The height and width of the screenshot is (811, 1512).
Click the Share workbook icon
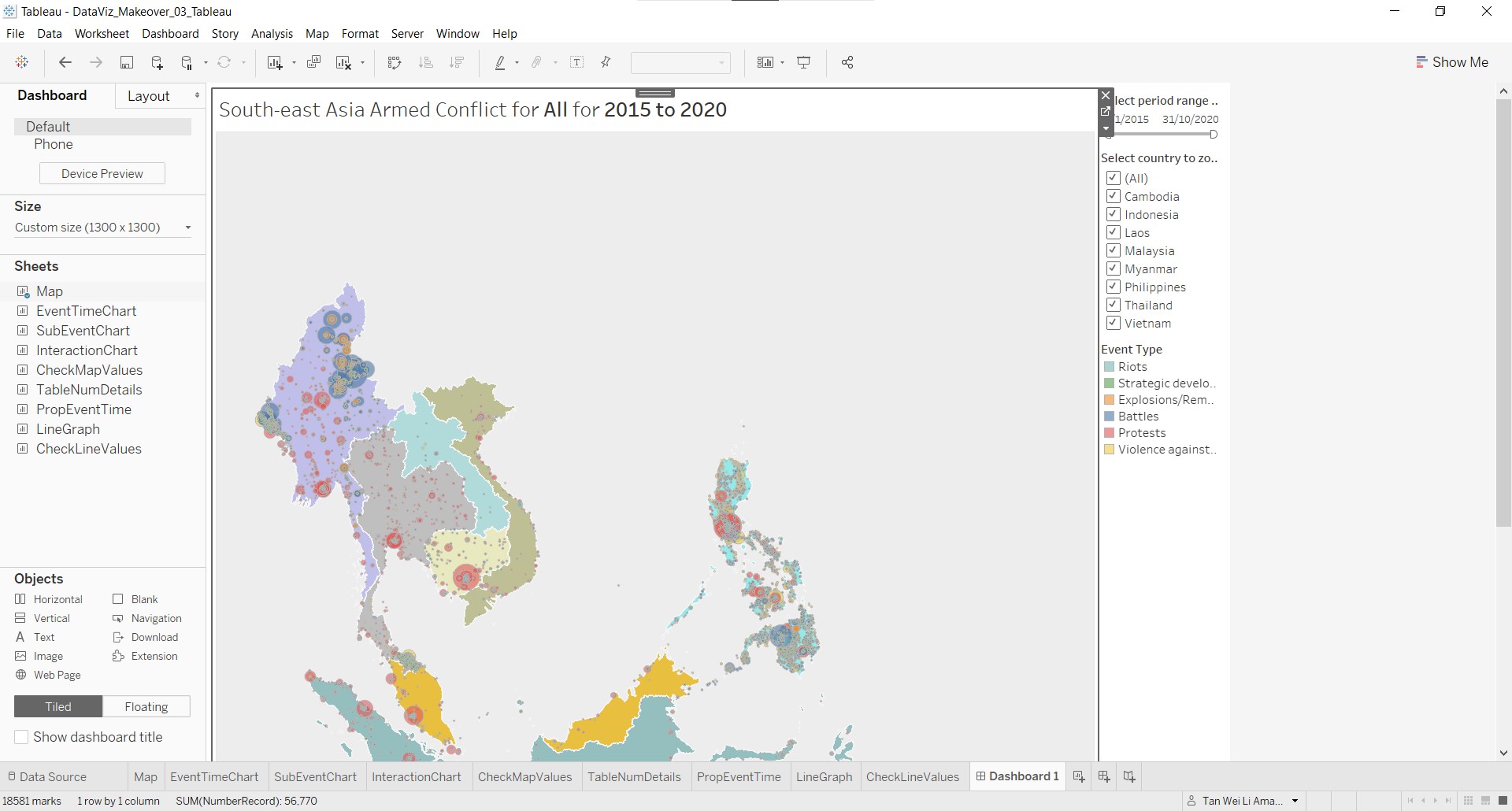coord(847,63)
